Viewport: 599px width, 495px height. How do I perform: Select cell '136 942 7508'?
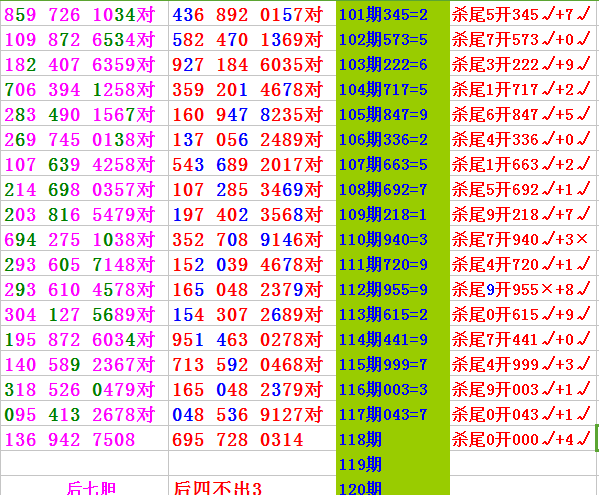[84, 439]
